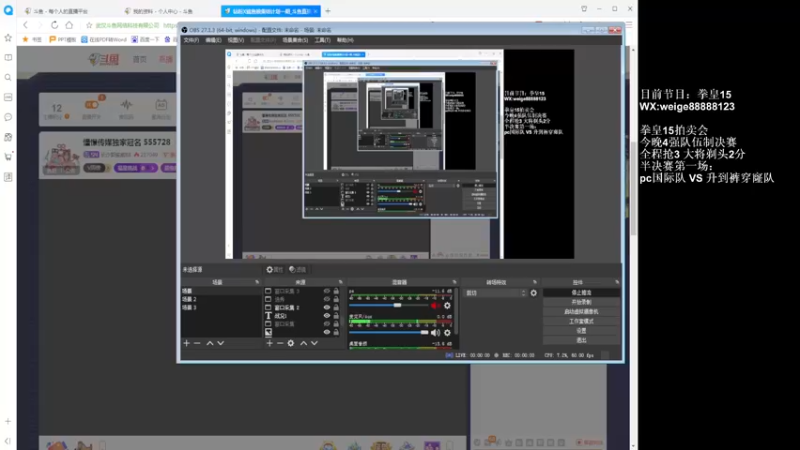Open new browser tab with plus
The width and height of the screenshot is (800, 450).
tap(328, 11)
